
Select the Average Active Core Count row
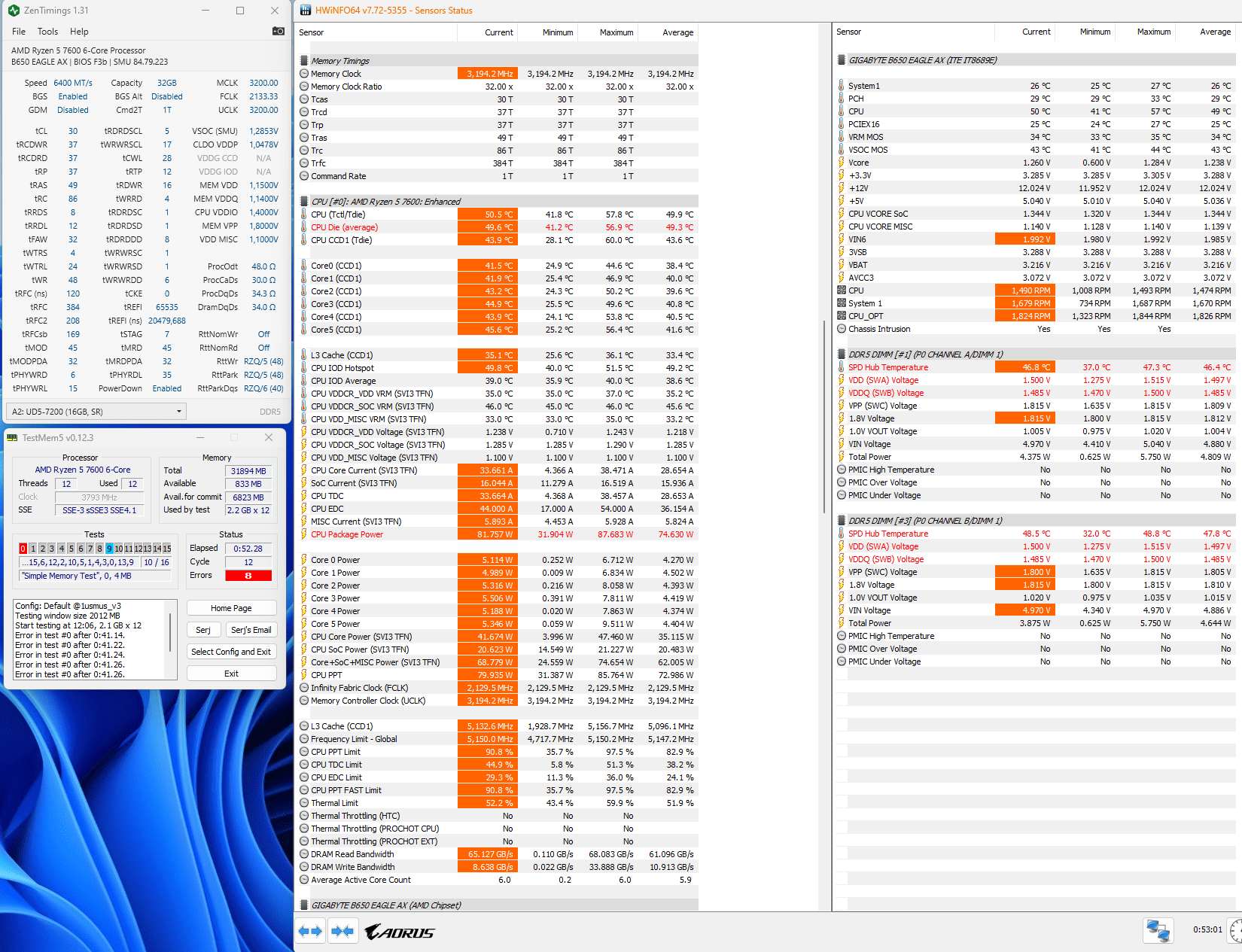[498, 880]
